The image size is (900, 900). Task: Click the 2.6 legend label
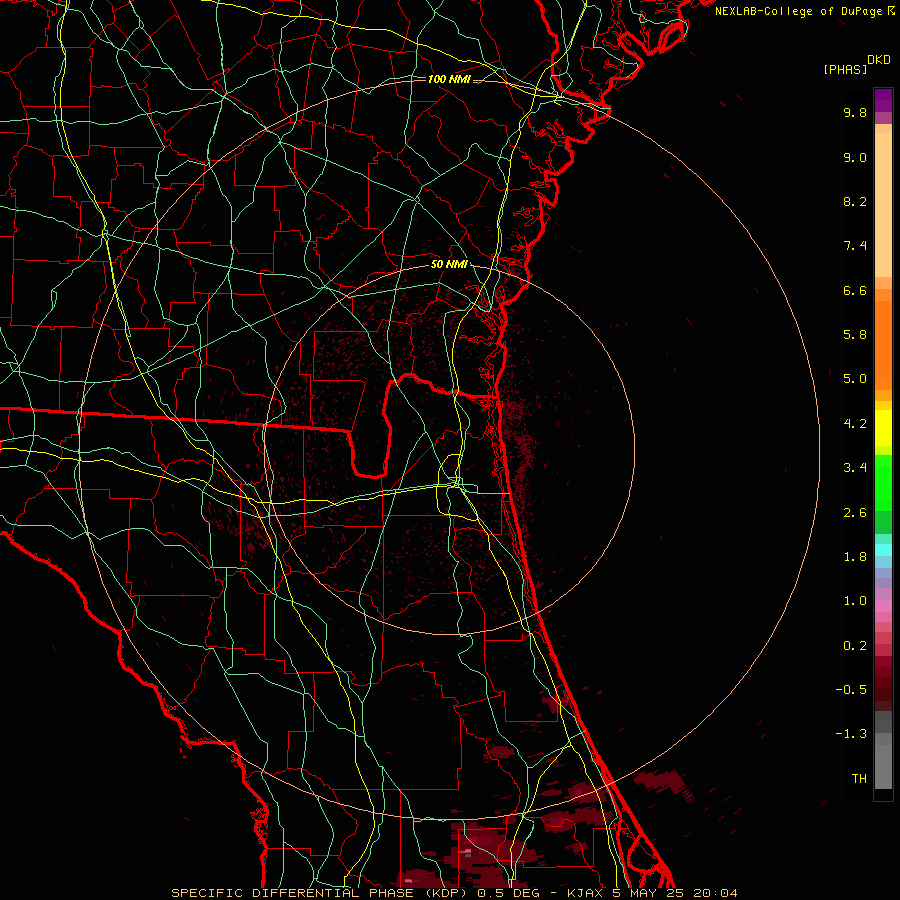pyautogui.click(x=855, y=513)
